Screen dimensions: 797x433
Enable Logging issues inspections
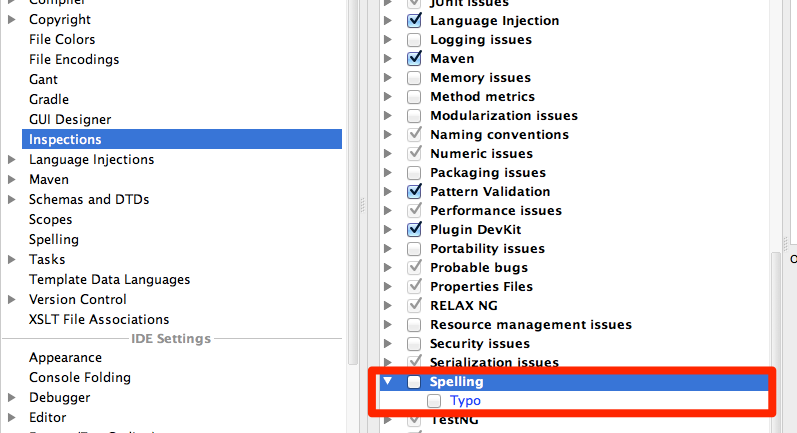click(x=413, y=40)
